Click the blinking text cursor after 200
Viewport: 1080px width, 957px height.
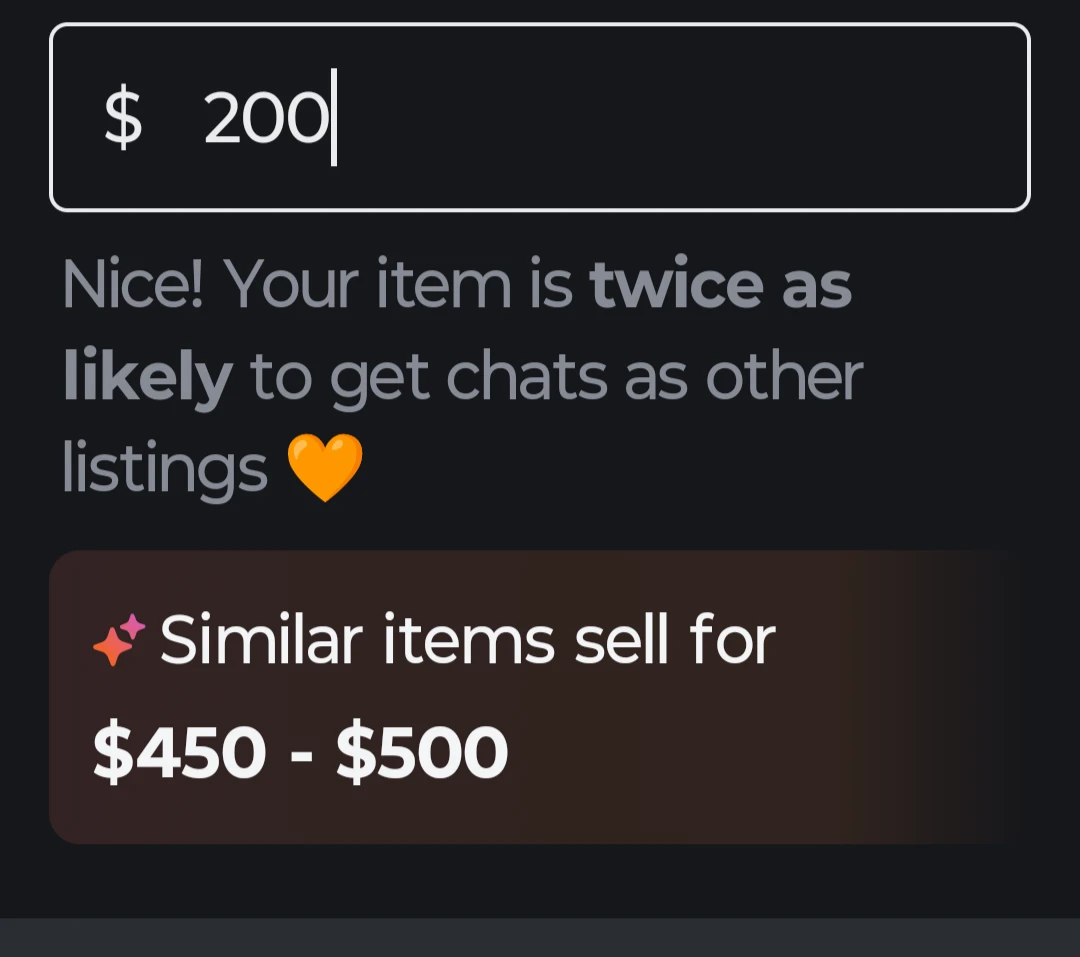click(x=334, y=117)
